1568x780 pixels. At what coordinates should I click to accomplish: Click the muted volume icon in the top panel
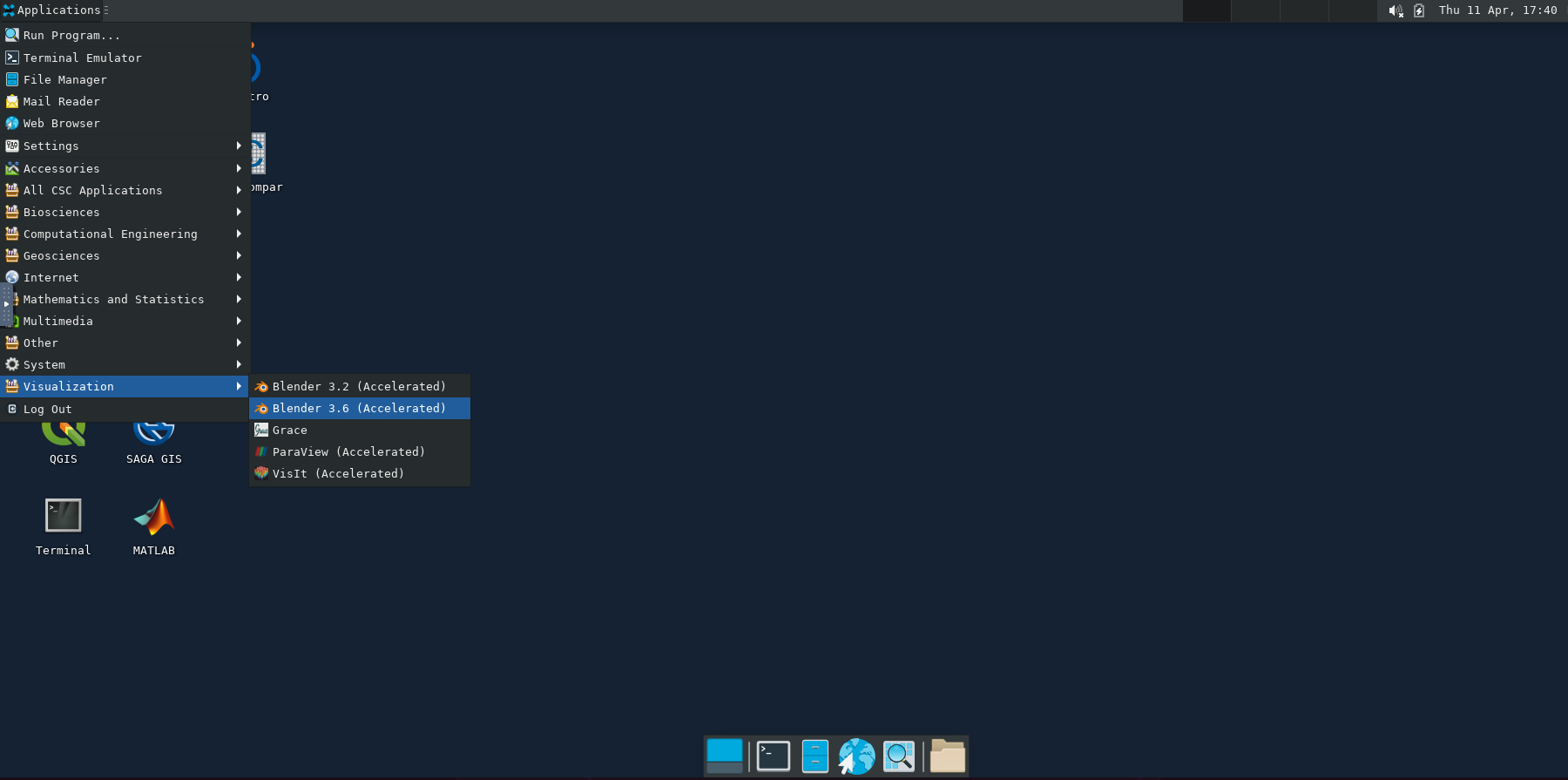coord(1396,10)
